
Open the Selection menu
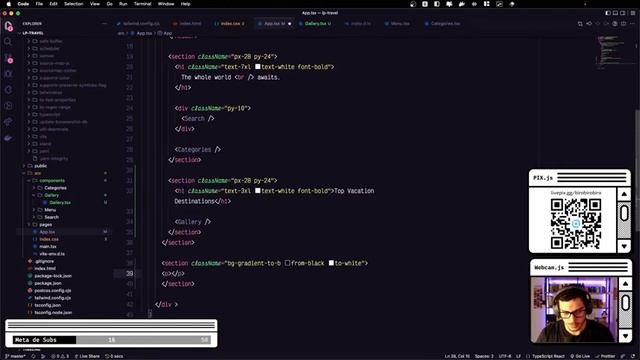click(x=73, y=4)
